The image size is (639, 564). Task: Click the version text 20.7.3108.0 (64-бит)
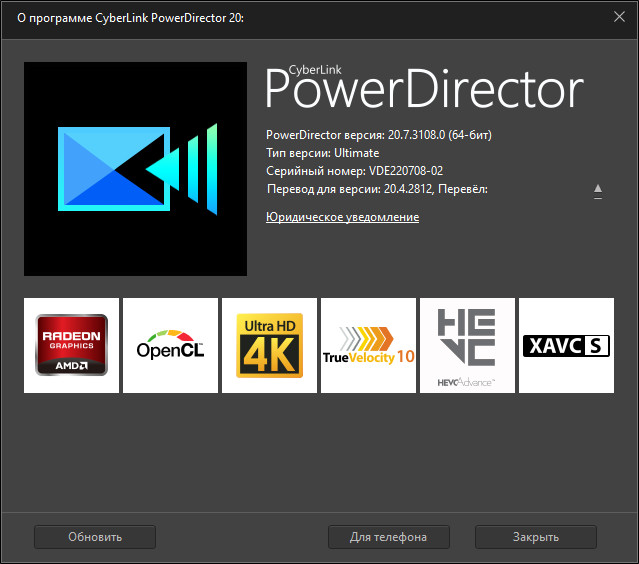[x=440, y=135]
